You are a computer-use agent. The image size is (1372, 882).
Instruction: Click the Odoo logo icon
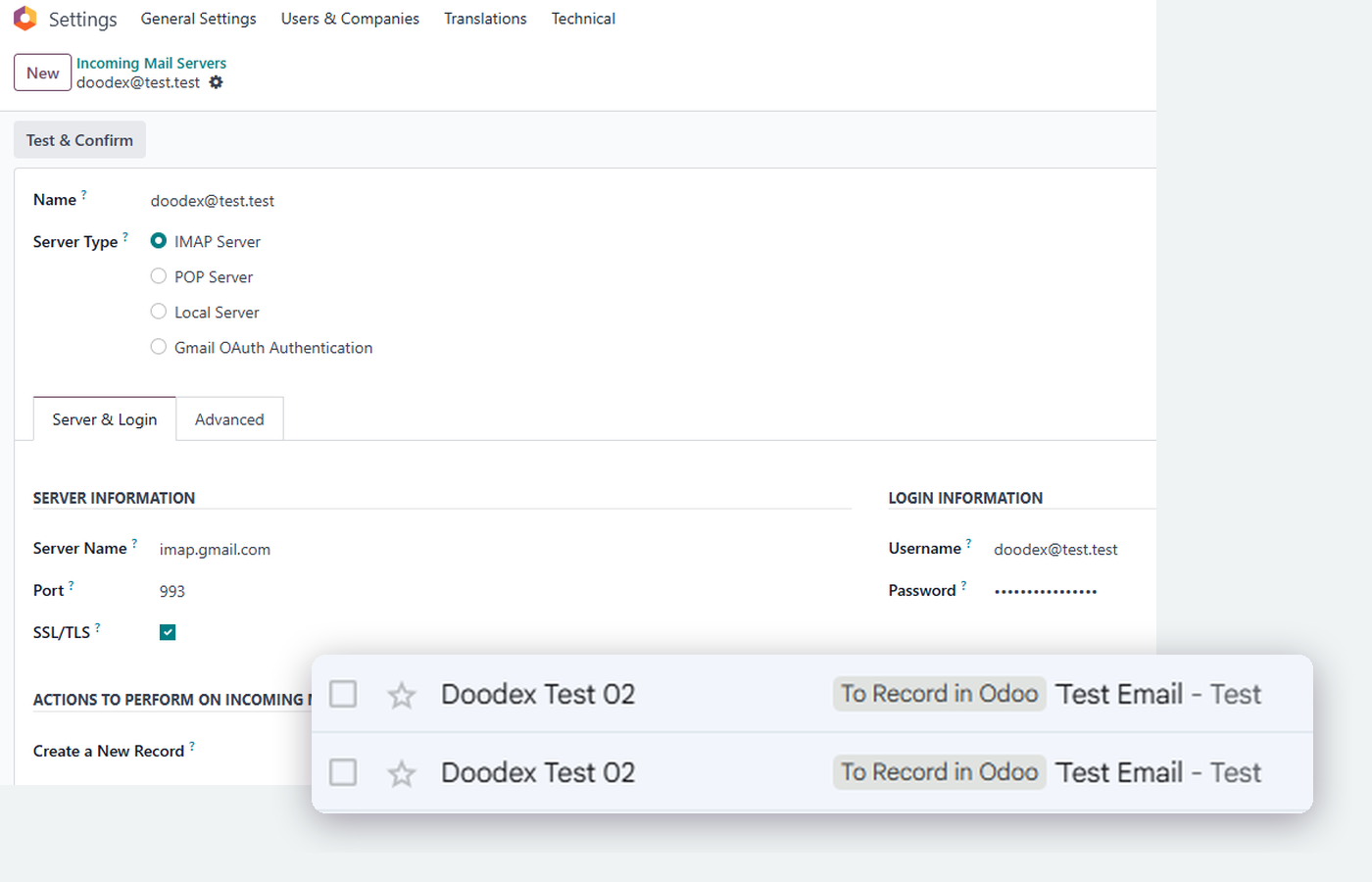click(x=25, y=18)
